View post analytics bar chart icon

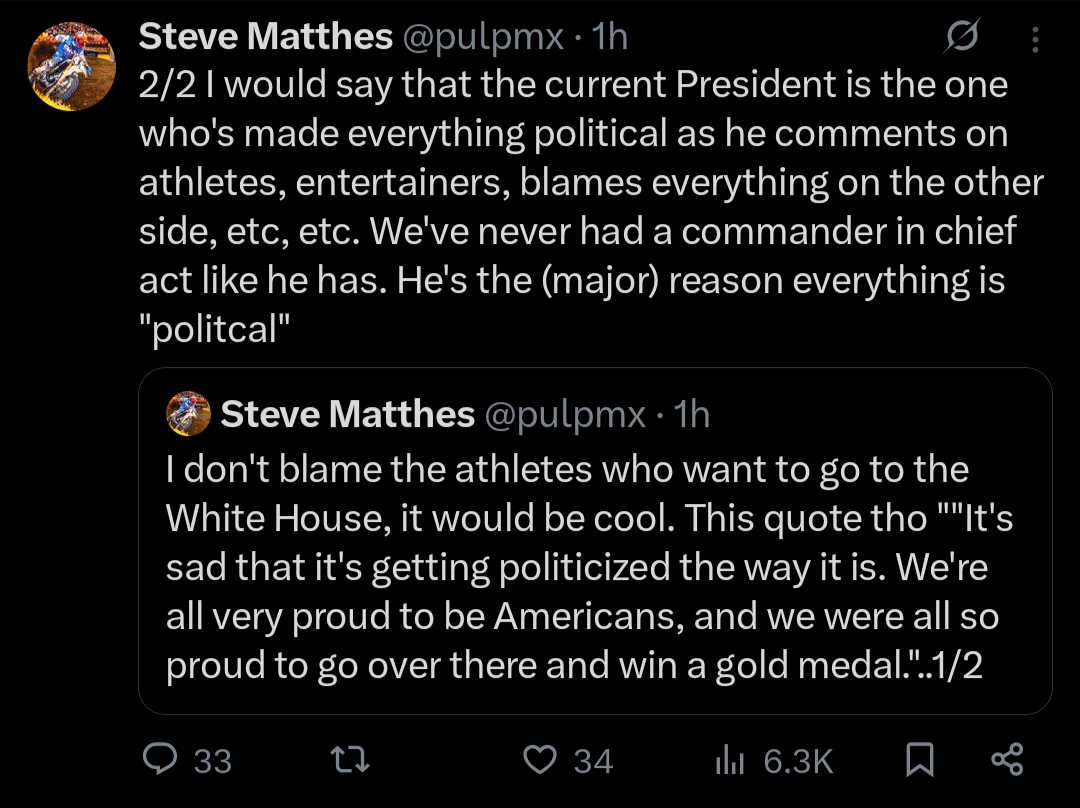coord(730,761)
